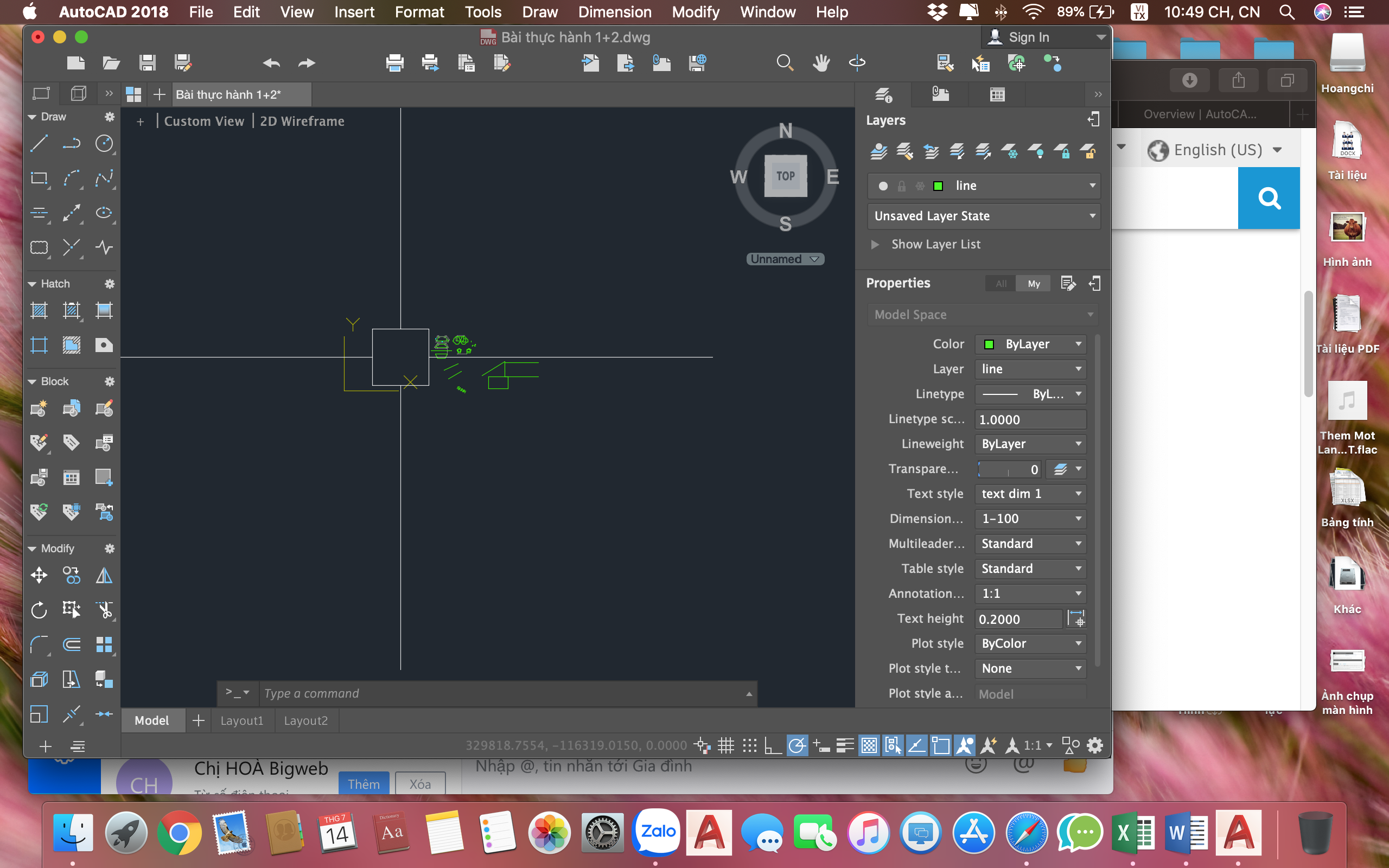Open the Dimension style 1-100 dropdown
Viewport: 1389px width, 868px height.
click(1031, 519)
